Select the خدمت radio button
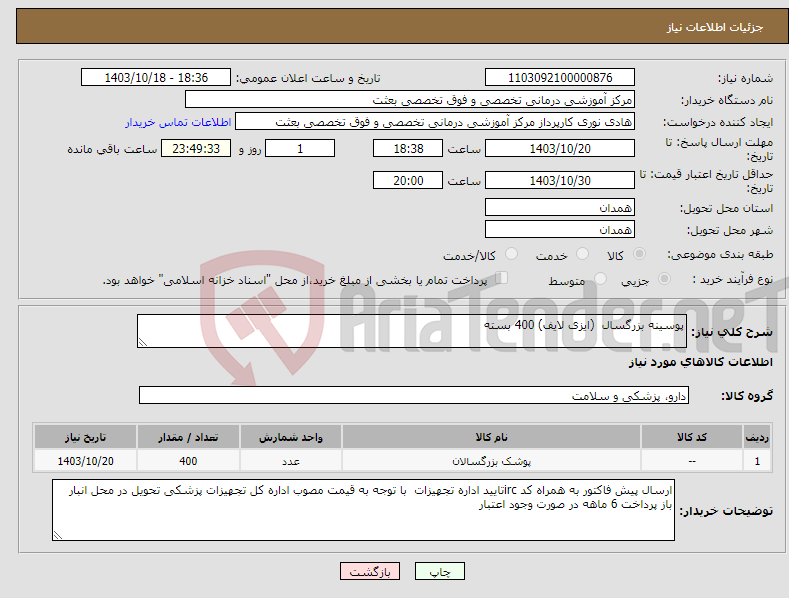 (582, 254)
